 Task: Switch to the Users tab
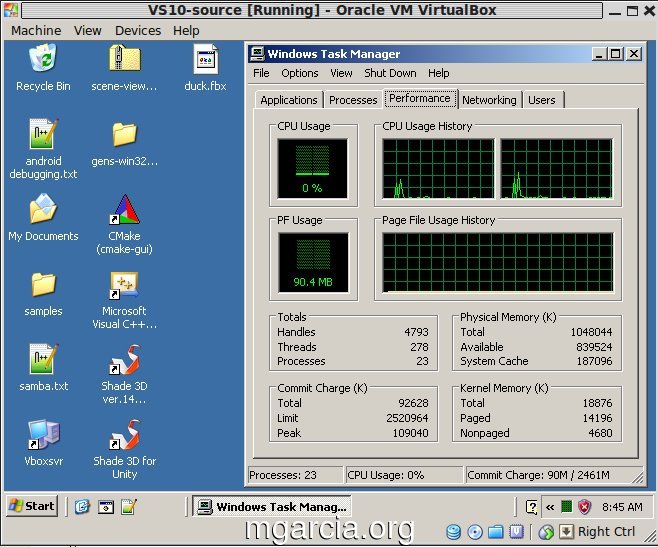point(542,100)
